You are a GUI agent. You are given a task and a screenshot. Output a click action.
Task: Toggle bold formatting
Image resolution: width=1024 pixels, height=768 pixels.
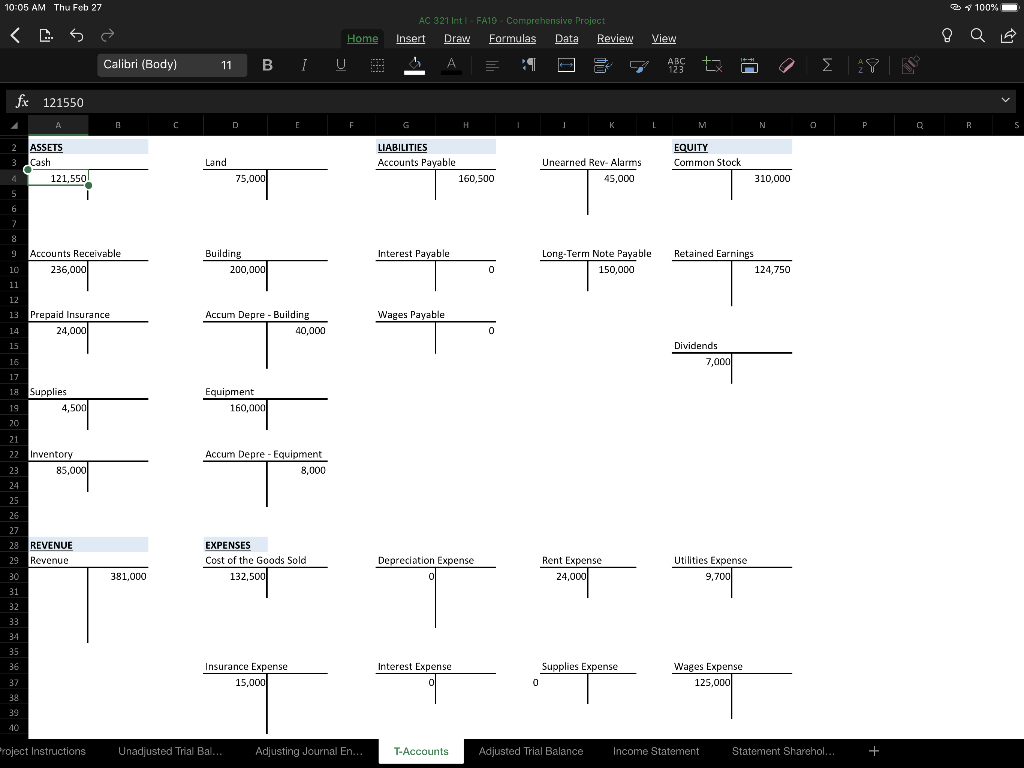point(267,65)
